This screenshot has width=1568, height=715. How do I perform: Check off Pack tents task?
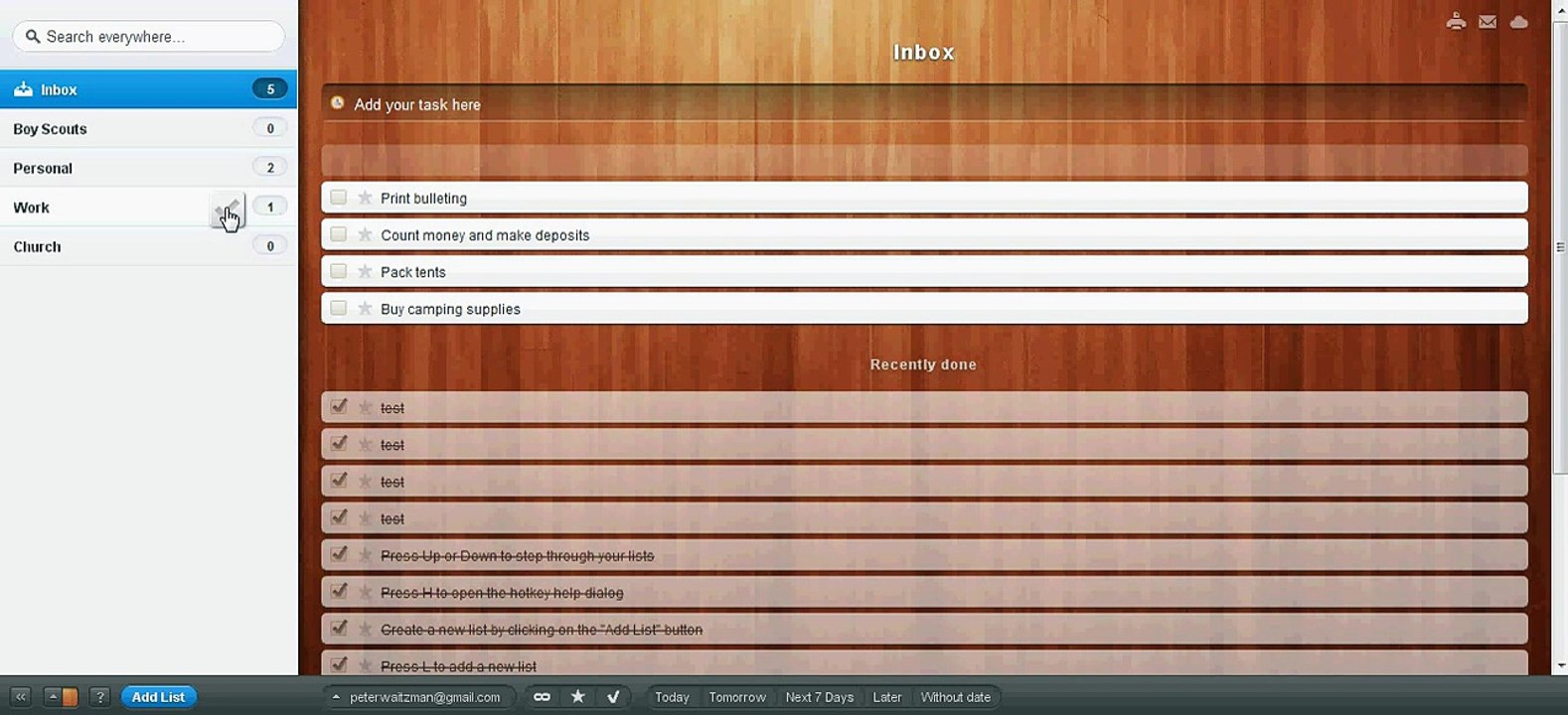pos(339,270)
